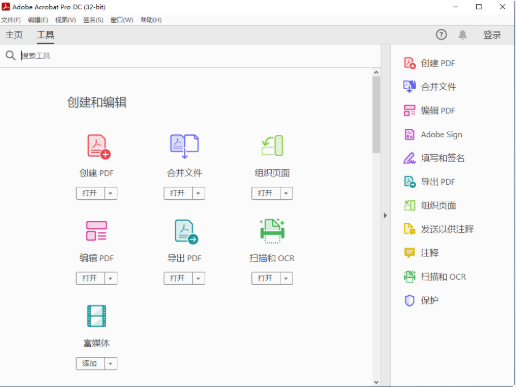Focus the 搜索工具 search field
Image resolution: width=516 pixels, height=387 pixels.
[x=200, y=56]
